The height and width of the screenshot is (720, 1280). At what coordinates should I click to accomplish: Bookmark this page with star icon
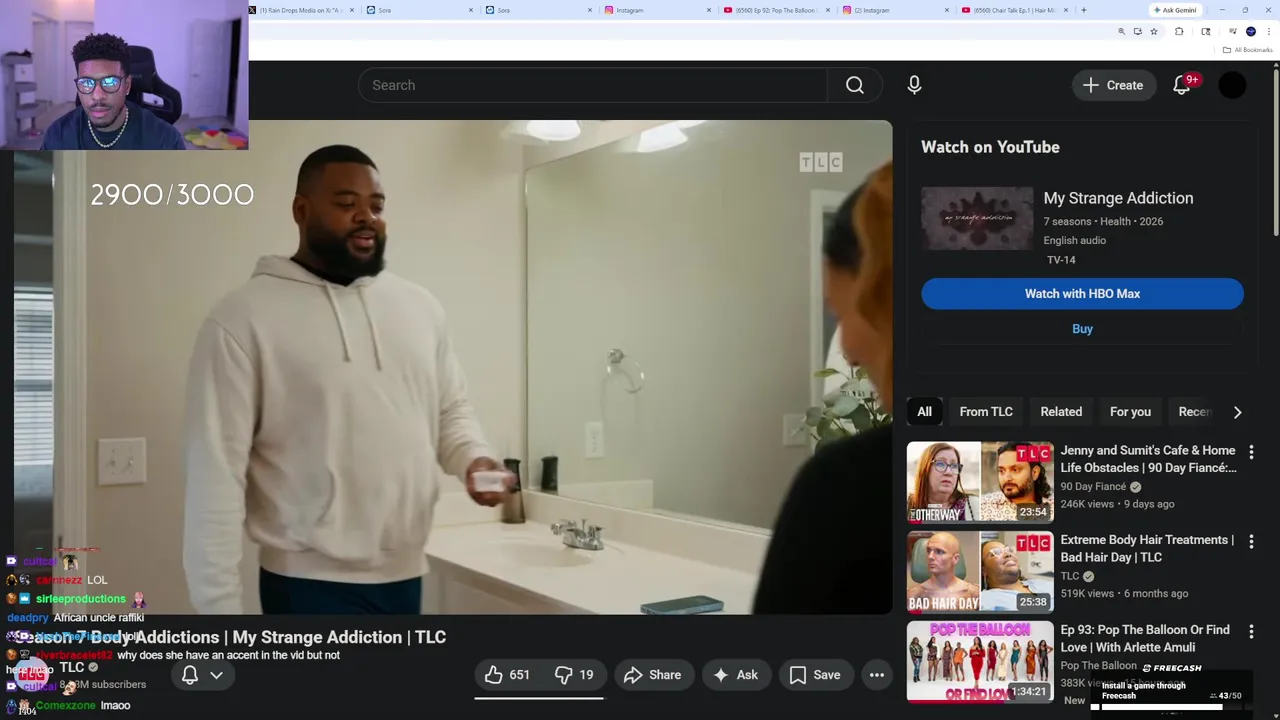click(x=1154, y=32)
